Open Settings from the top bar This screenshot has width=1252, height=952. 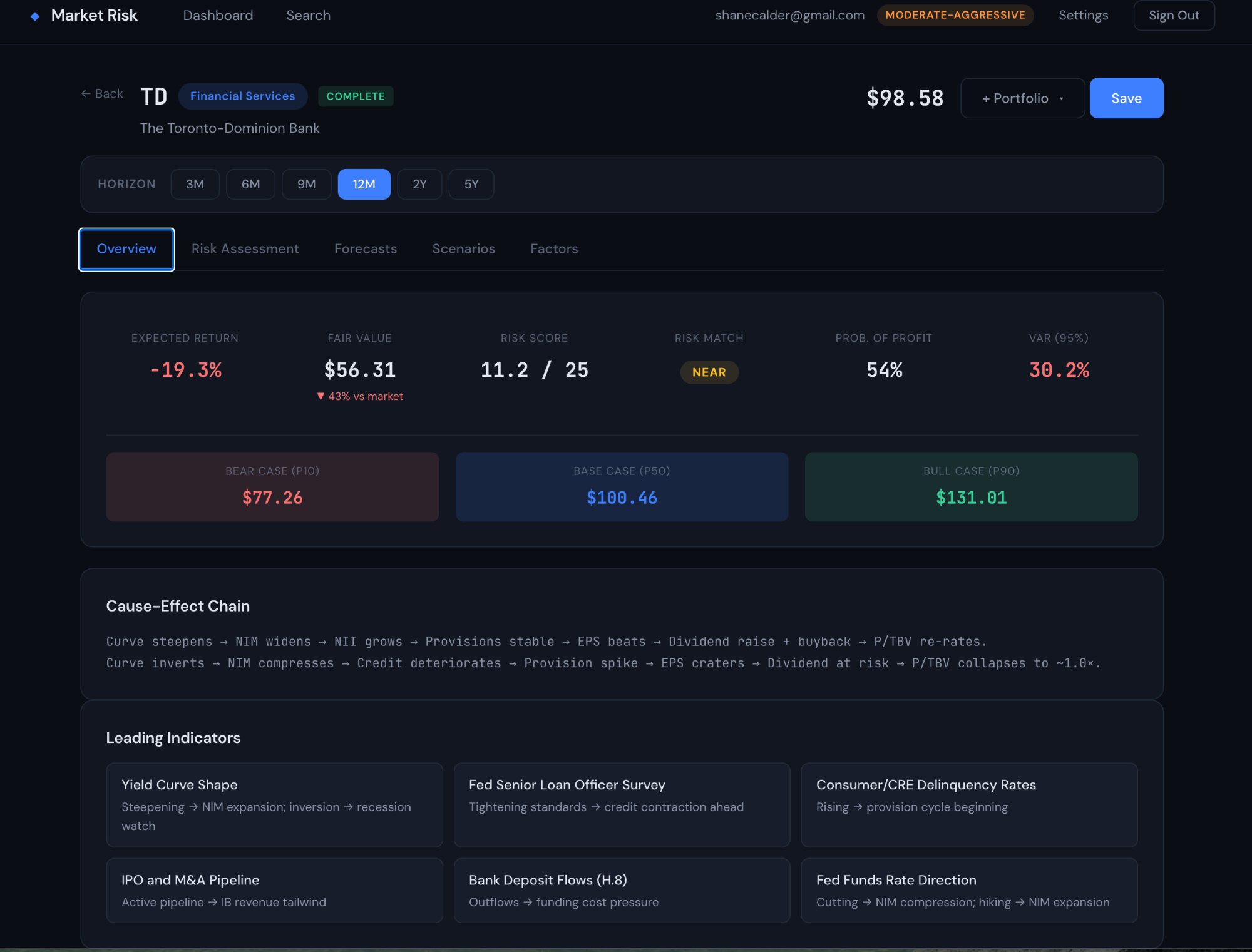tap(1083, 15)
